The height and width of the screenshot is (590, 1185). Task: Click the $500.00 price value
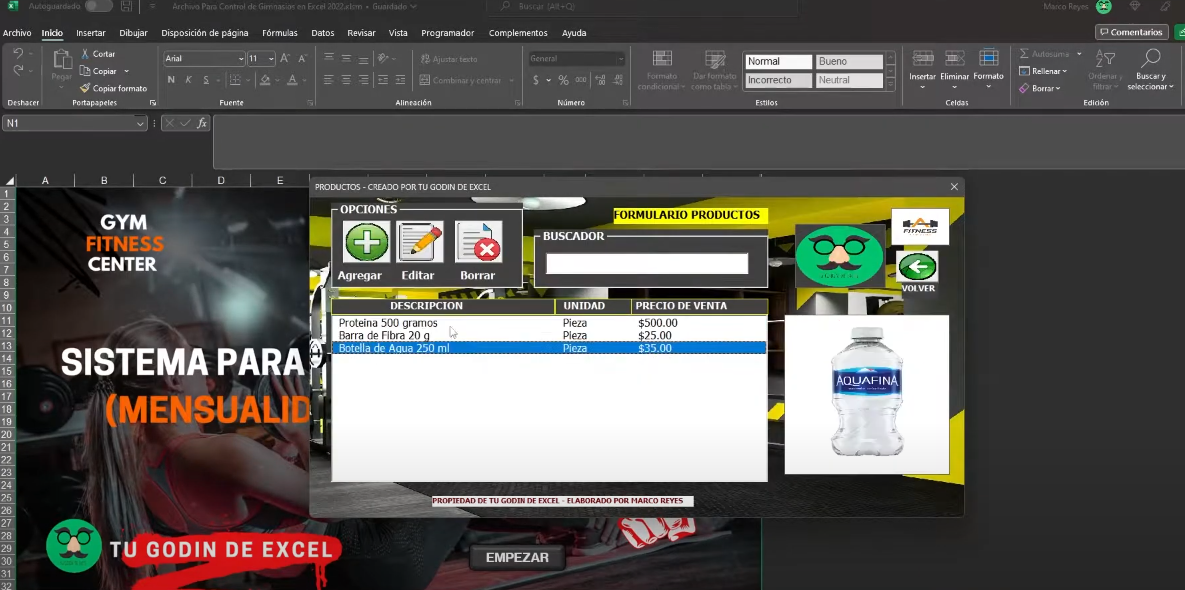point(657,323)
